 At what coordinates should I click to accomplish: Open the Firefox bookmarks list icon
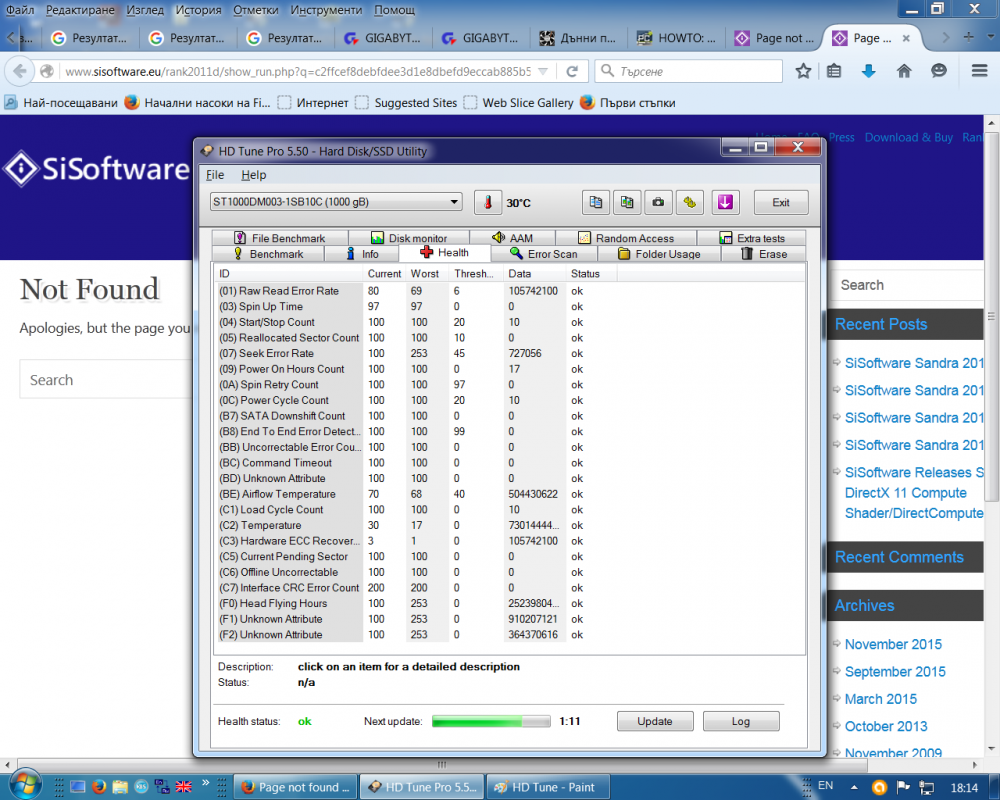834,71
